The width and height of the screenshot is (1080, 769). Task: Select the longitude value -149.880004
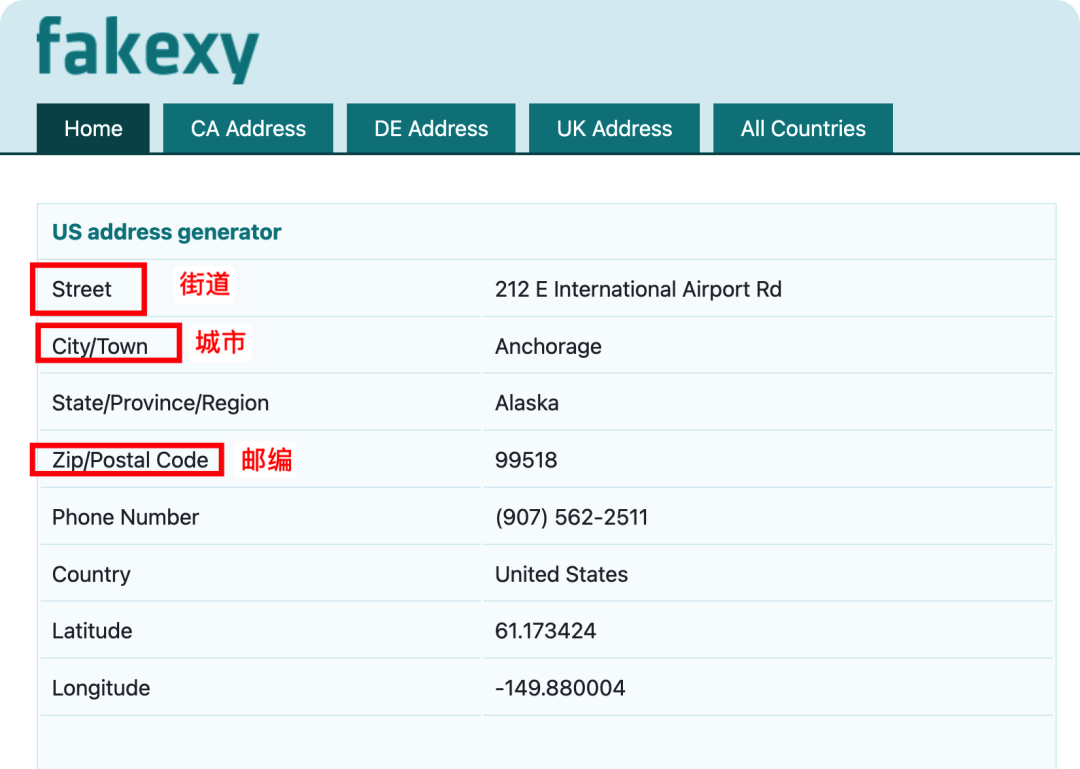click(x=560, y=688)
